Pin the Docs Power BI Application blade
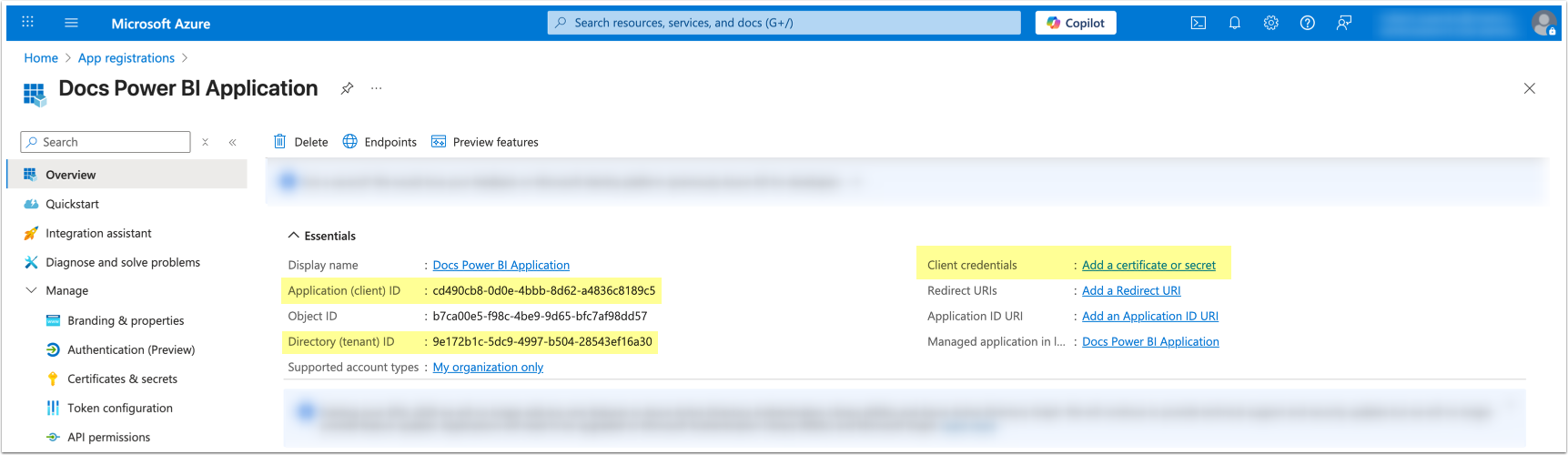 (x=347, y=88)
